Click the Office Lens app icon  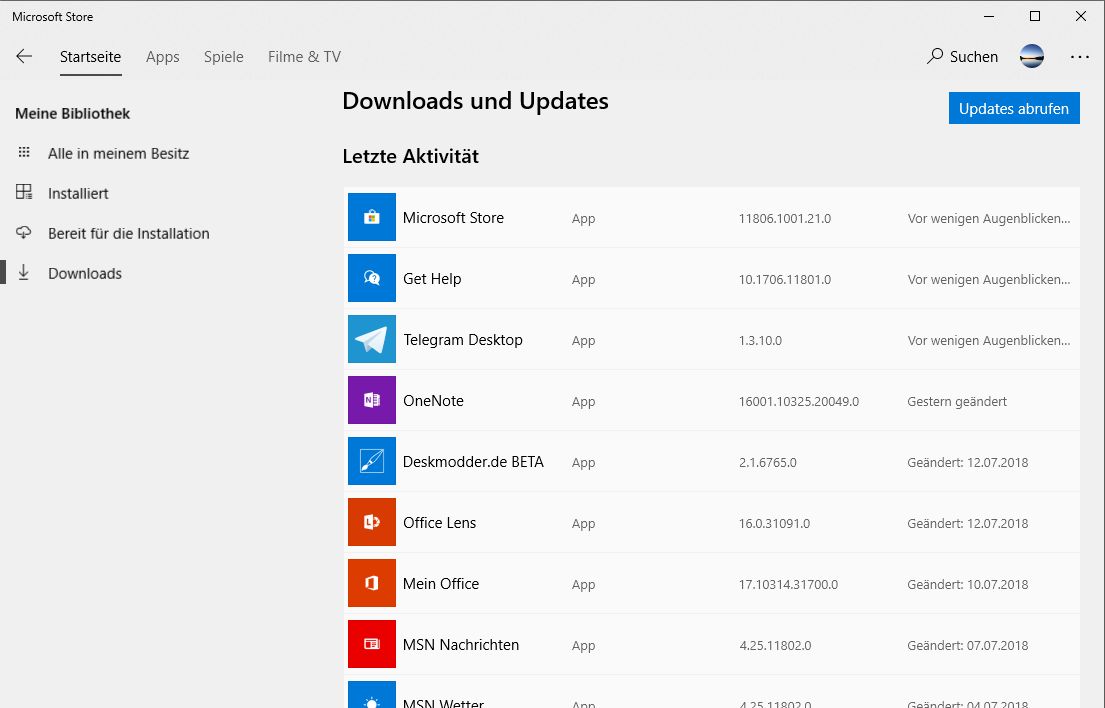[372, 522]
